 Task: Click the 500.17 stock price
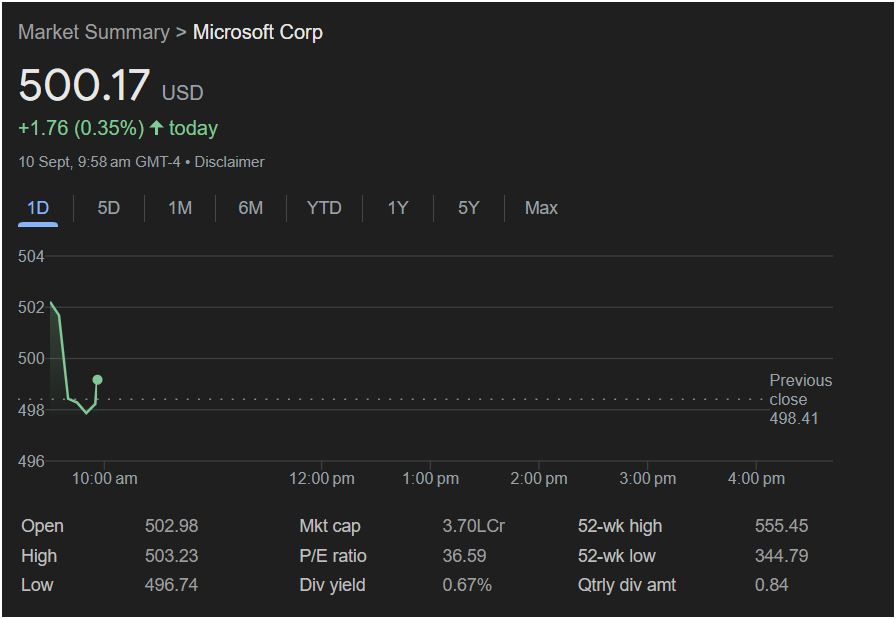click(x=84, y=85)
